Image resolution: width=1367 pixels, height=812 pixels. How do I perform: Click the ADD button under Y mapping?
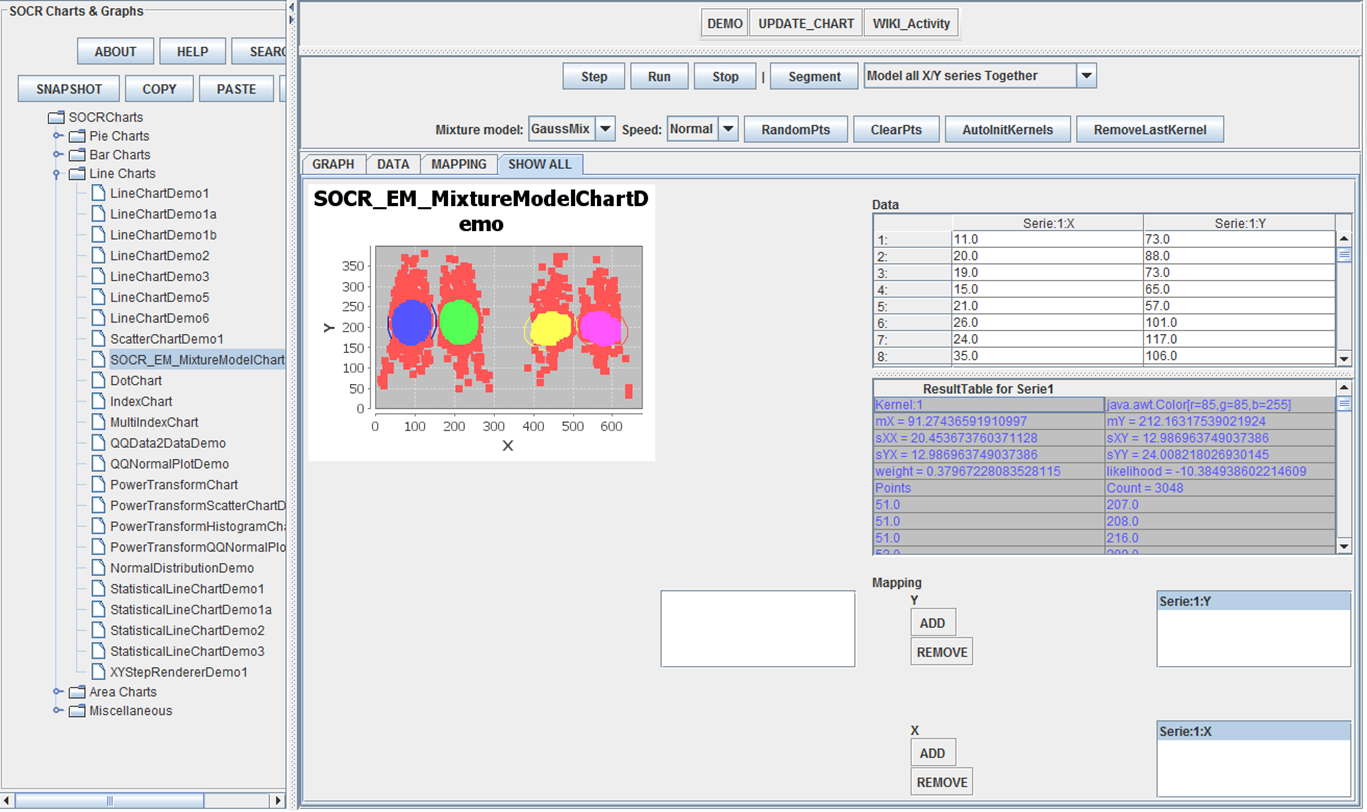click(x=932, y=623)
